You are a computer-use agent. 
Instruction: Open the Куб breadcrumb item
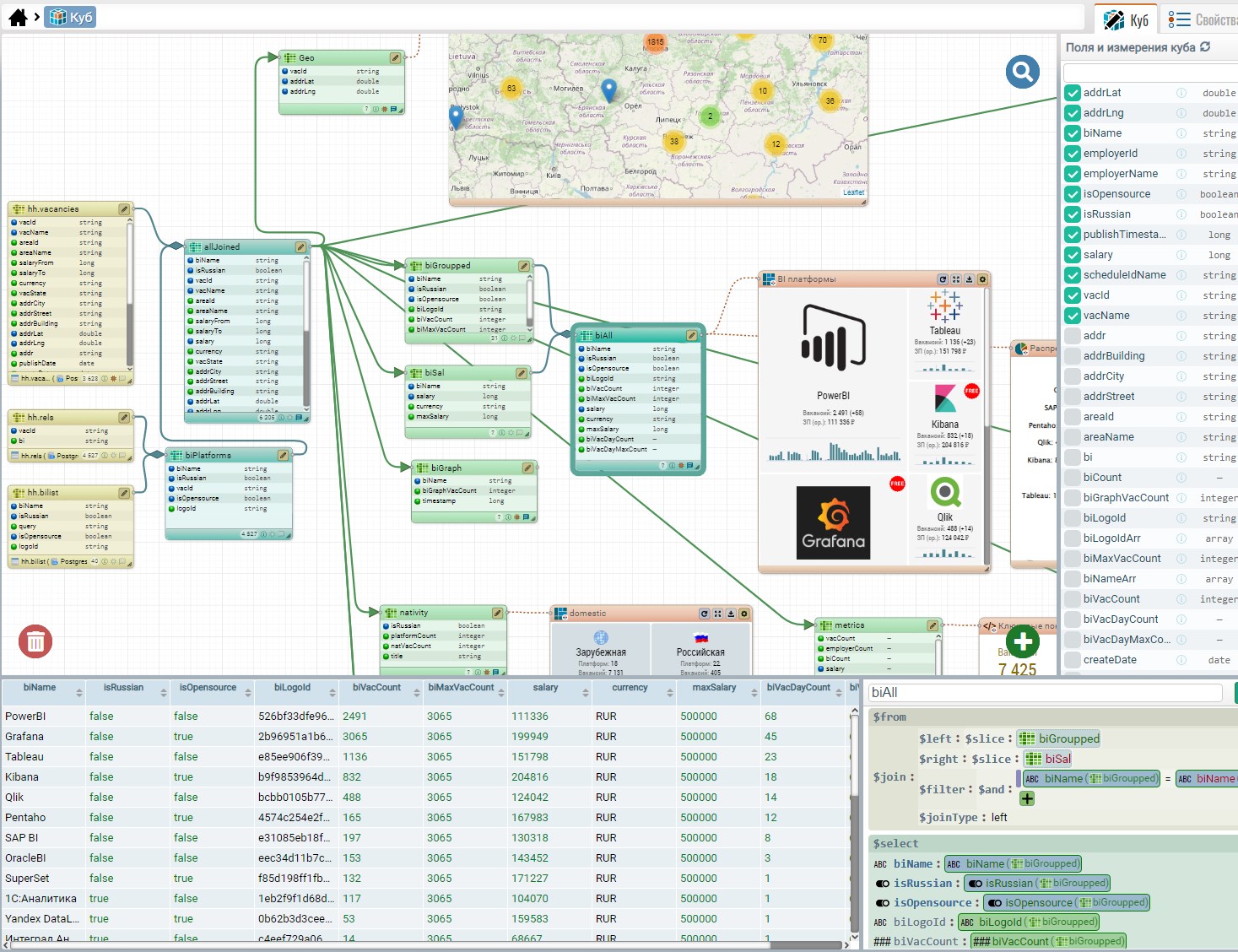pyautogui.click(x=70, y=17)
